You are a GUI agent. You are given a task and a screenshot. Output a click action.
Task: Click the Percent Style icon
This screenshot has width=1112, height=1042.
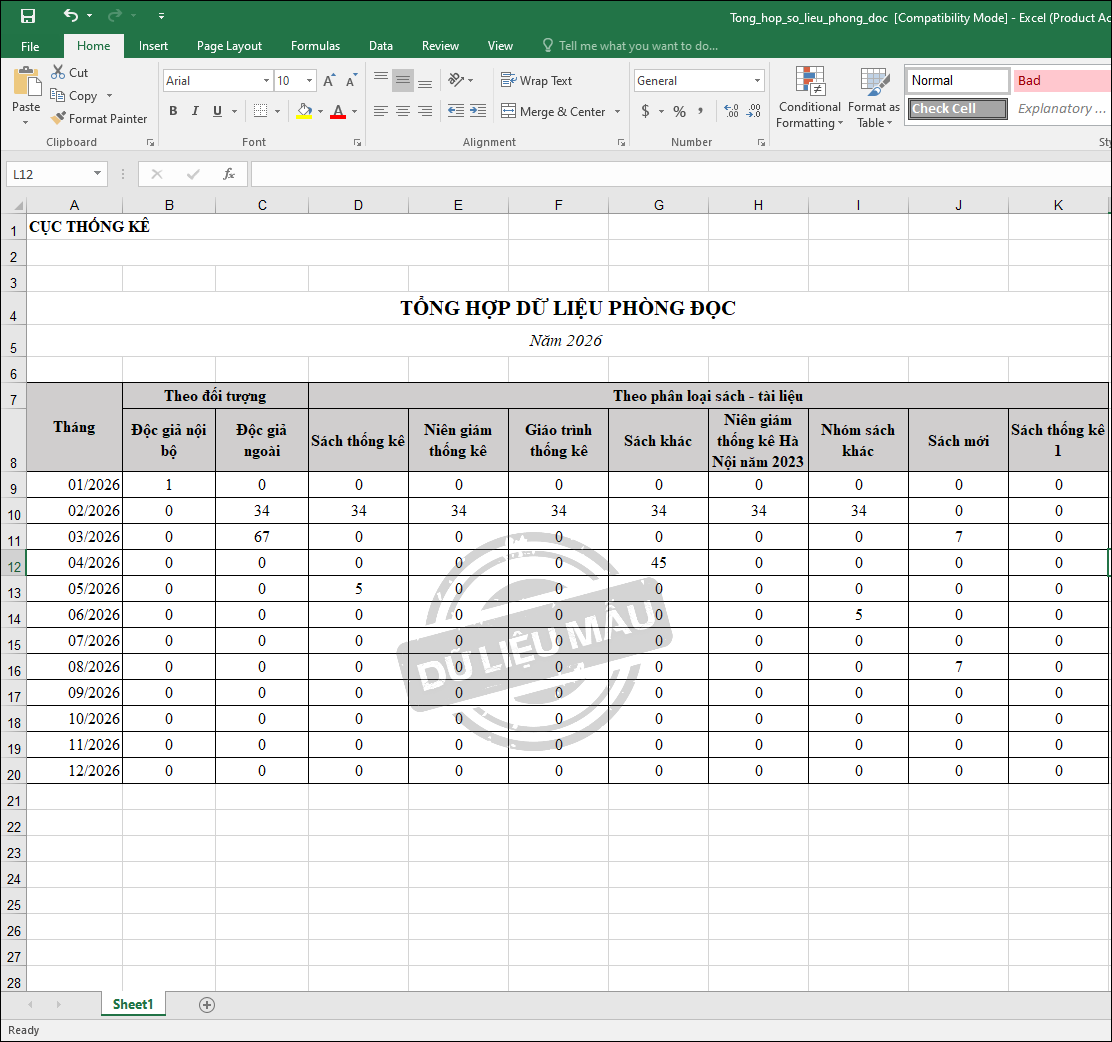point(679,111)
